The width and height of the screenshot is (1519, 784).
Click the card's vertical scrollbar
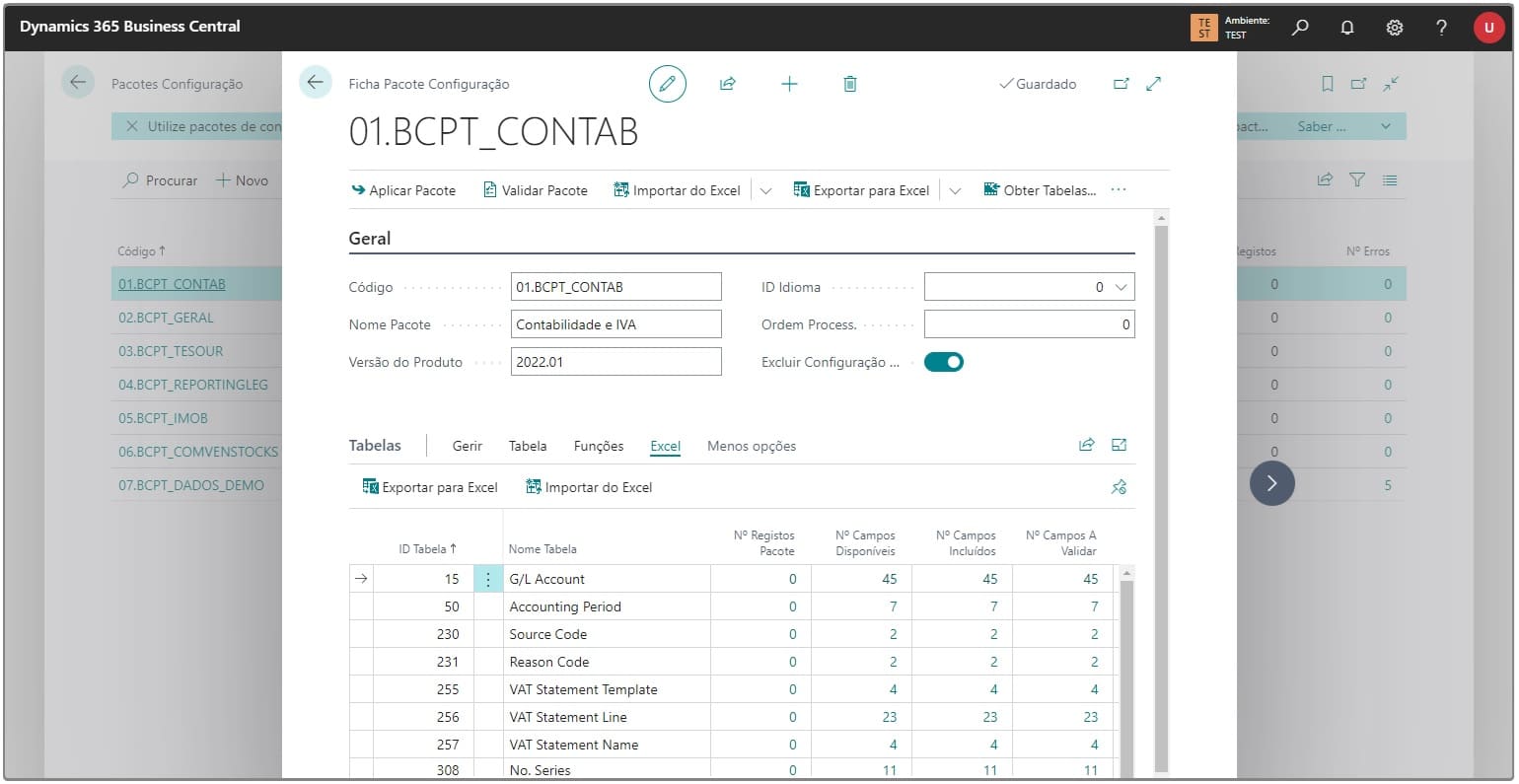1161,493
